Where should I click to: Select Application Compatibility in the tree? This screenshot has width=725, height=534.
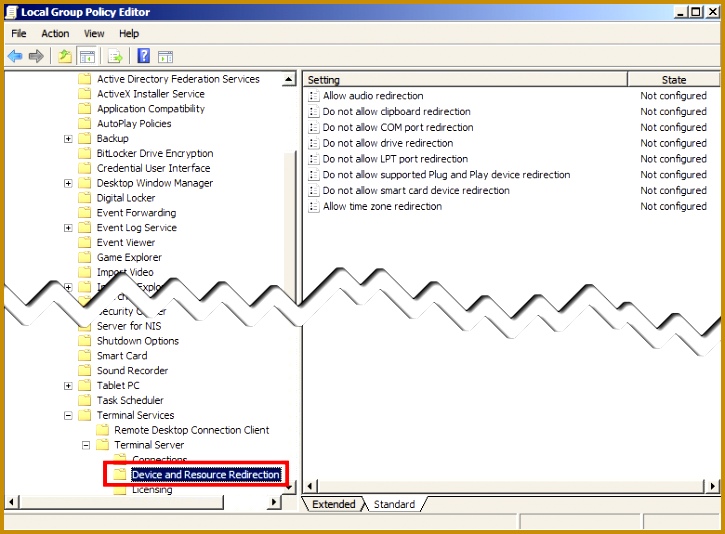click(x=151, y=109)
